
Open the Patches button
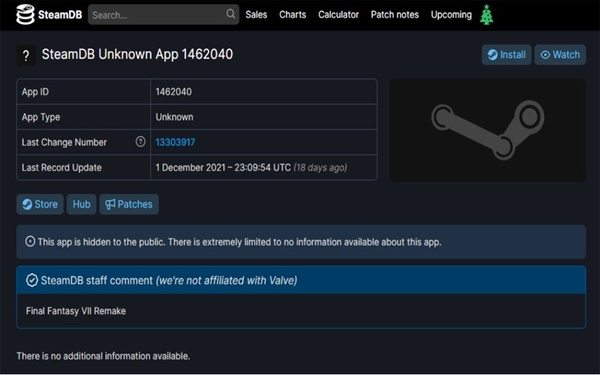129,204
